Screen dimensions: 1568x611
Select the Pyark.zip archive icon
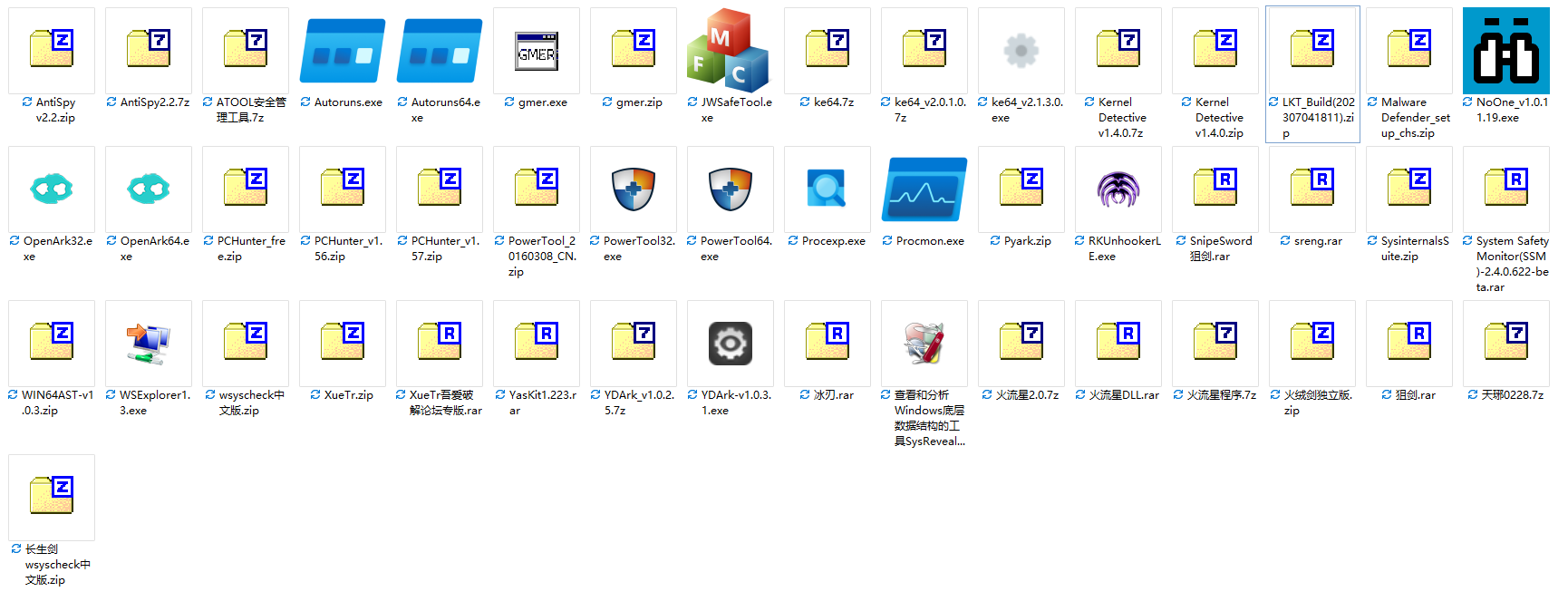click(x=1021, y=189)
